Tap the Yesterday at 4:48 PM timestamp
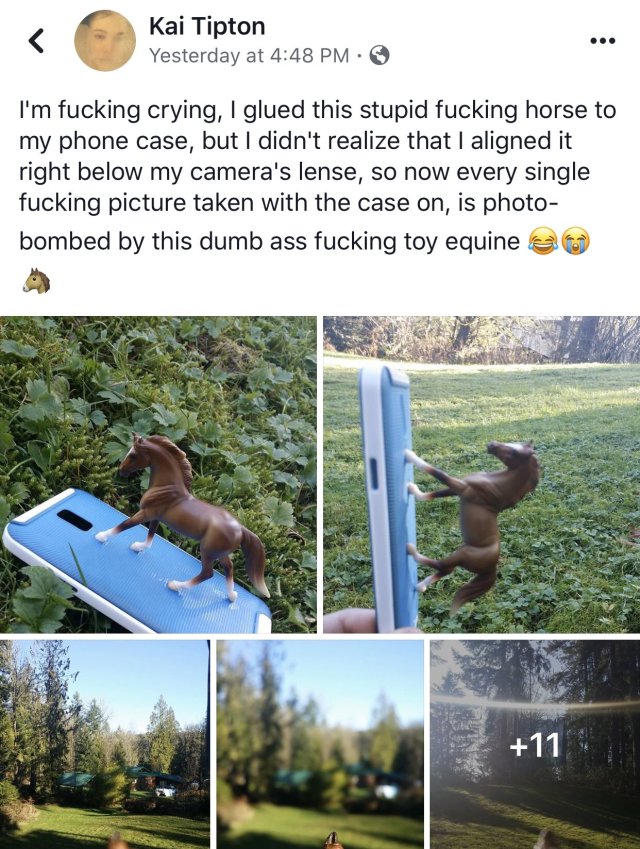 point(249,55)
